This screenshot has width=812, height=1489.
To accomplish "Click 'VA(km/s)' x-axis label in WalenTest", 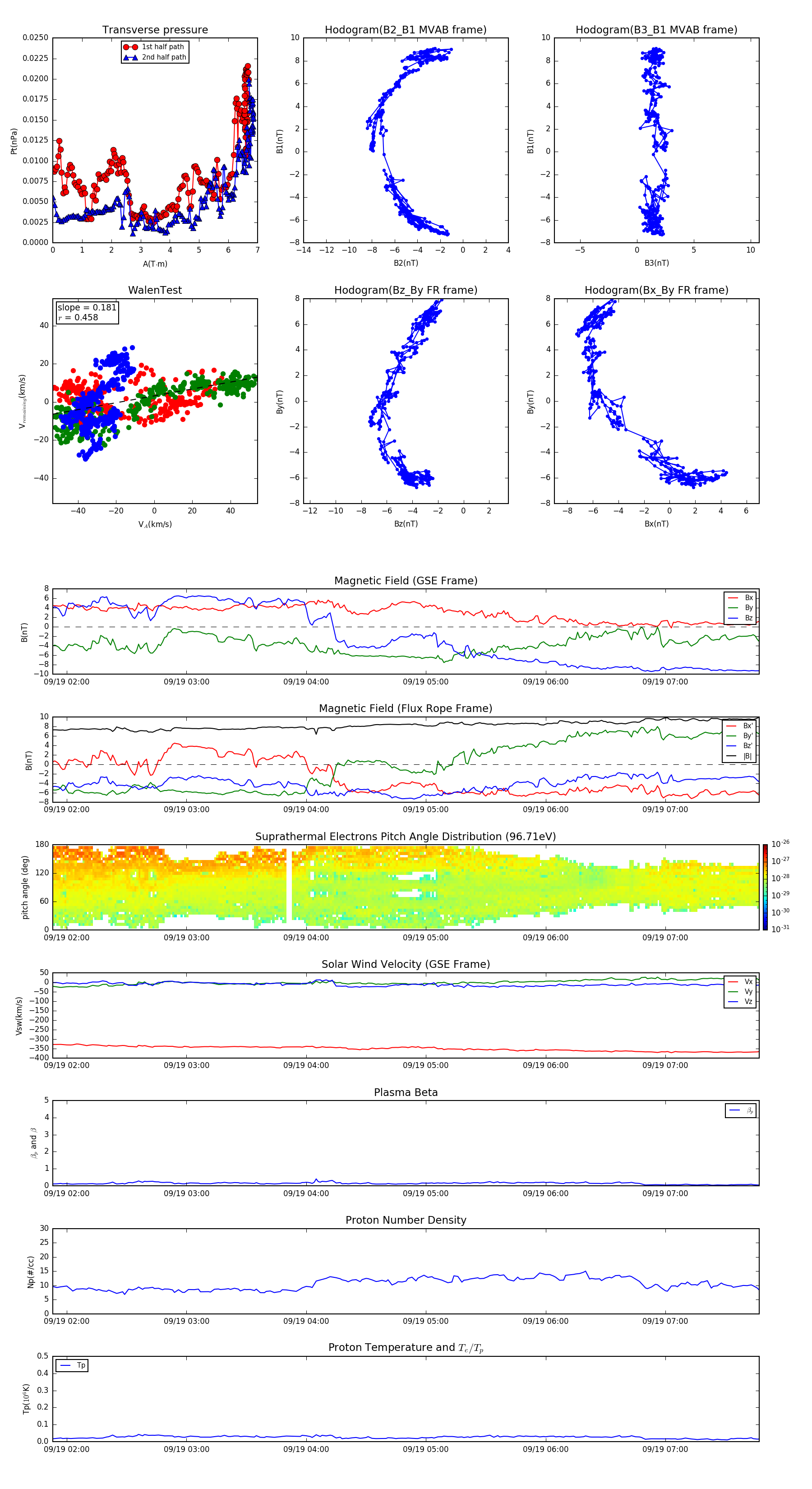I will click(x=155, y=524).
